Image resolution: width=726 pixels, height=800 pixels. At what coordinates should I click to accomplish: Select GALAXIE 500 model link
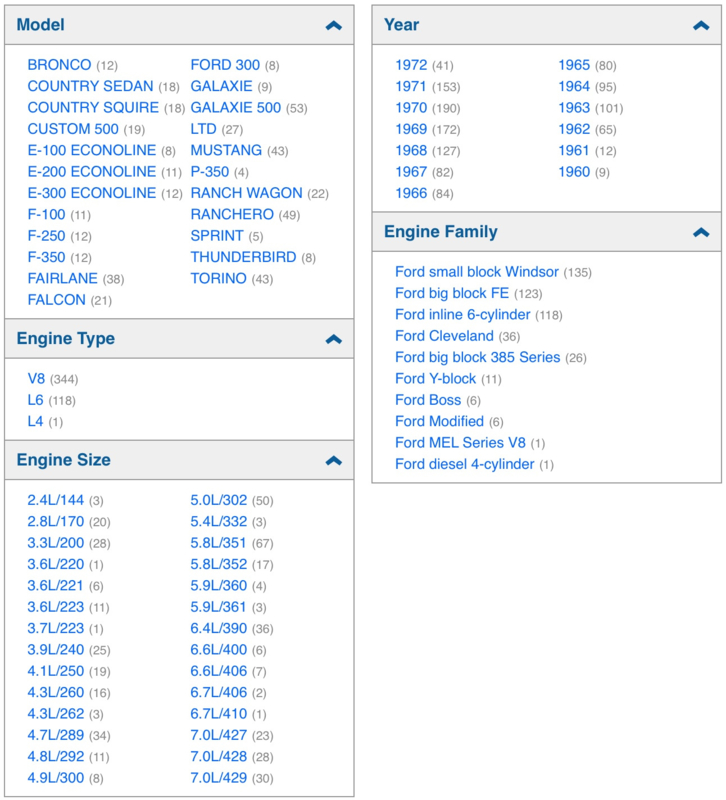[x=236, y=108]
